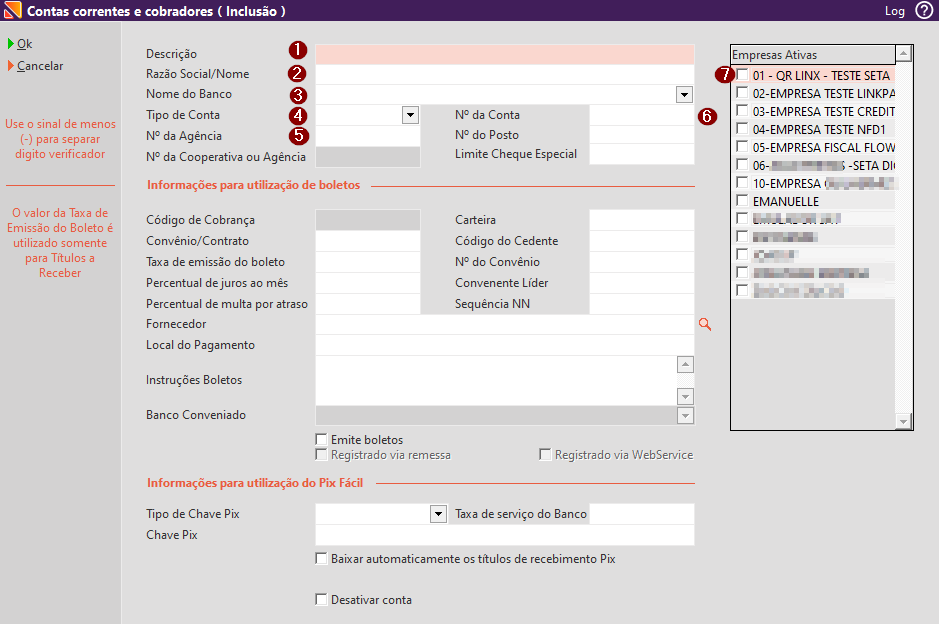Click the Carteira input field
940x624 pixels.
[641, 220]
